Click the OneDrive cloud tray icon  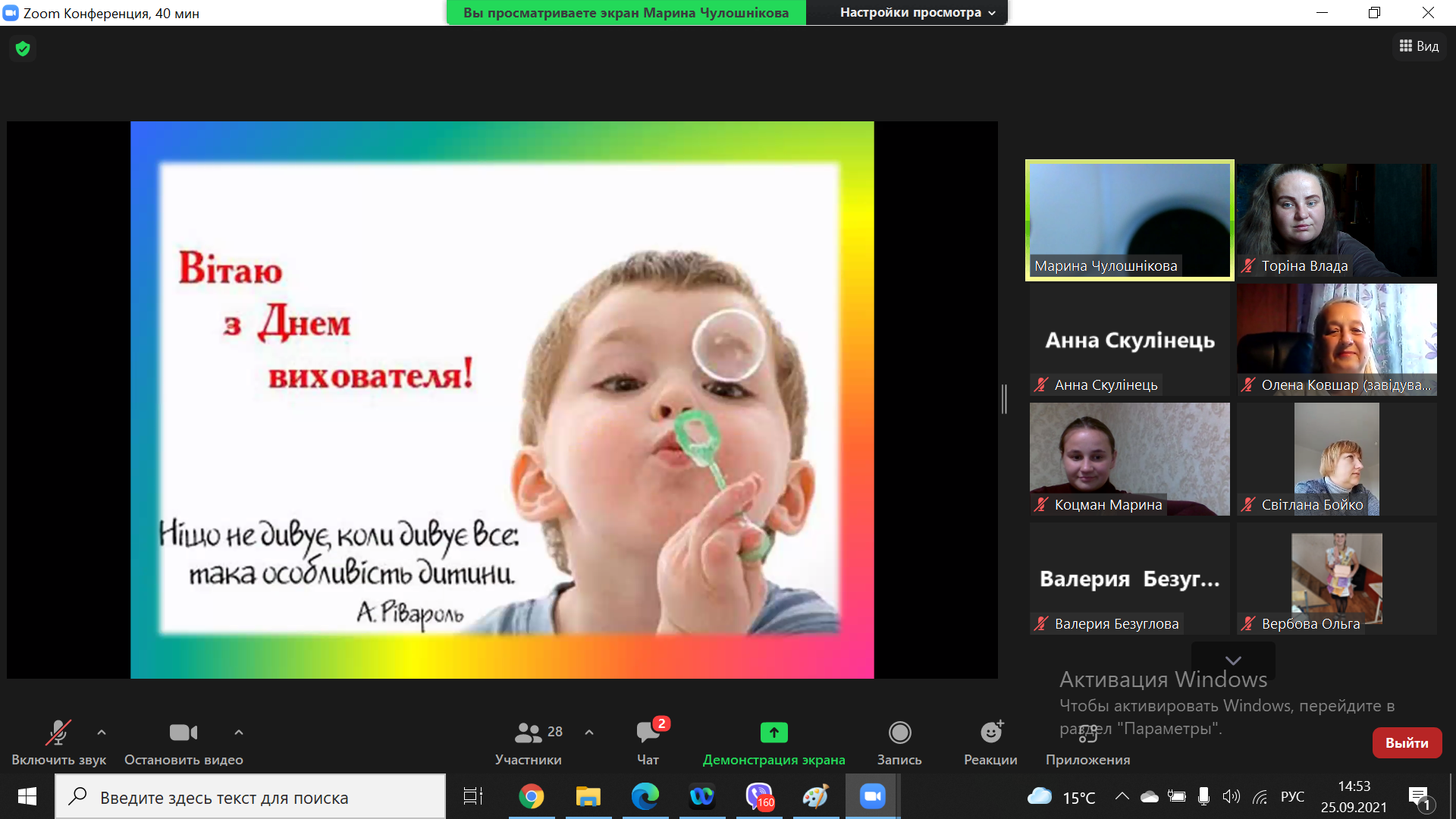pos(1150,796)
